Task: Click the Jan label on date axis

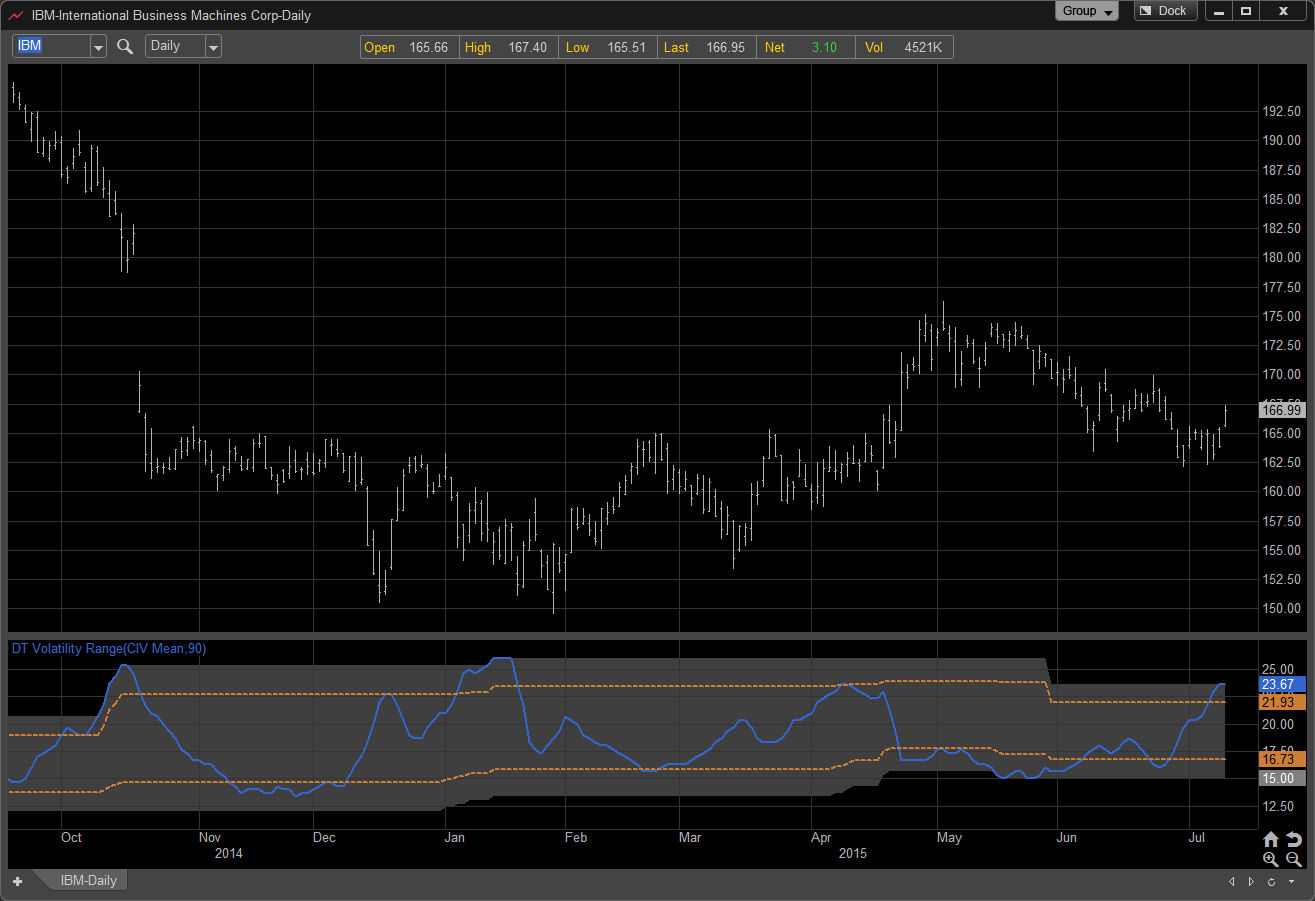Action: [x=455, y=837]
